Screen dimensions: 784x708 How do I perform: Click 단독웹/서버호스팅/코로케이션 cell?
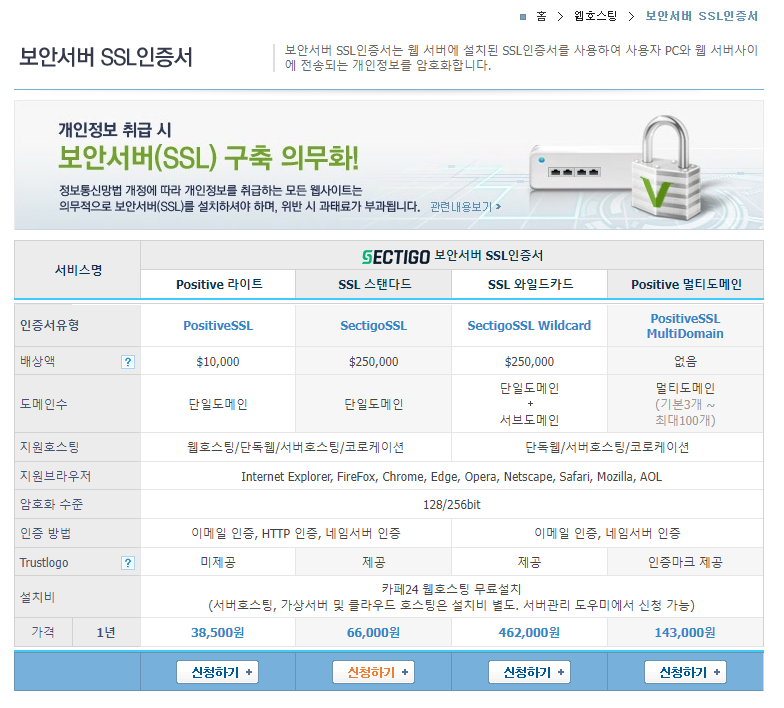607,447
